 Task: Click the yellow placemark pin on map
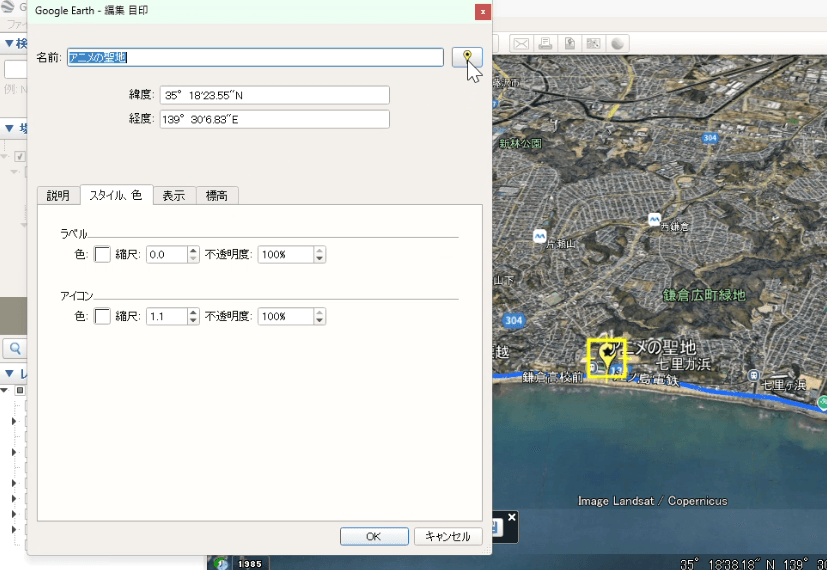(x=605, y=354)
